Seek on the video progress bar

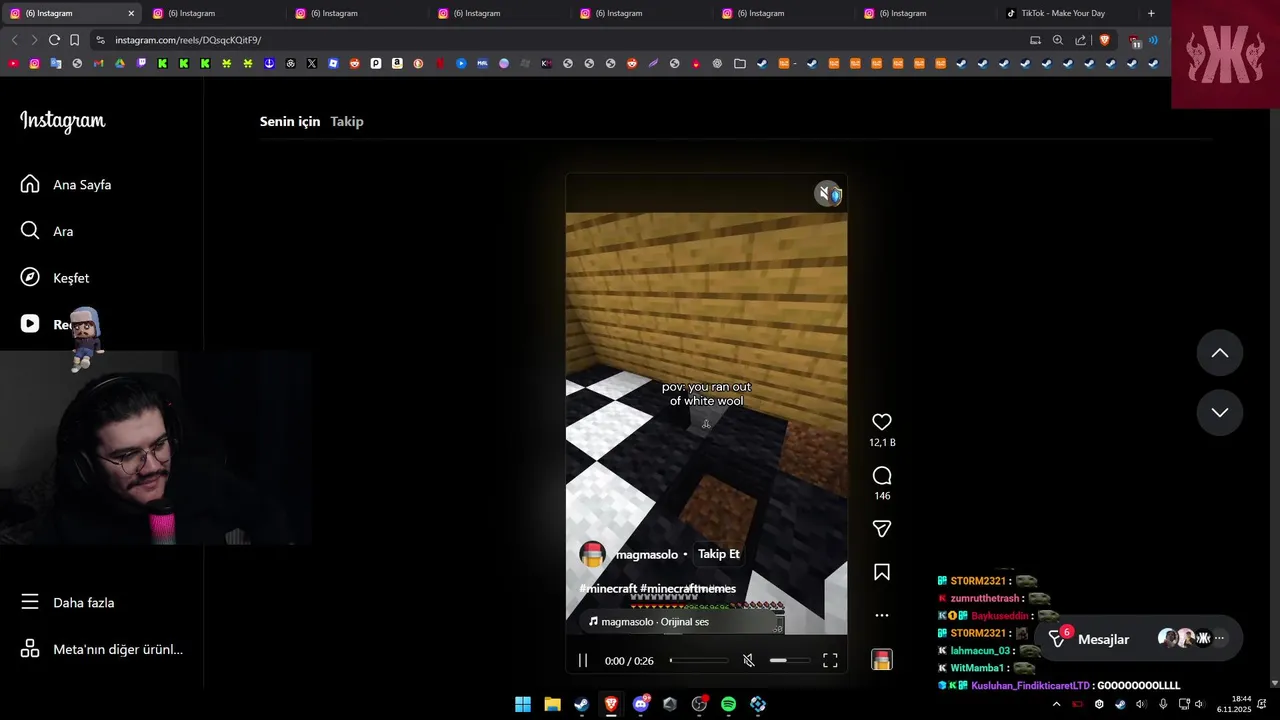699,661
